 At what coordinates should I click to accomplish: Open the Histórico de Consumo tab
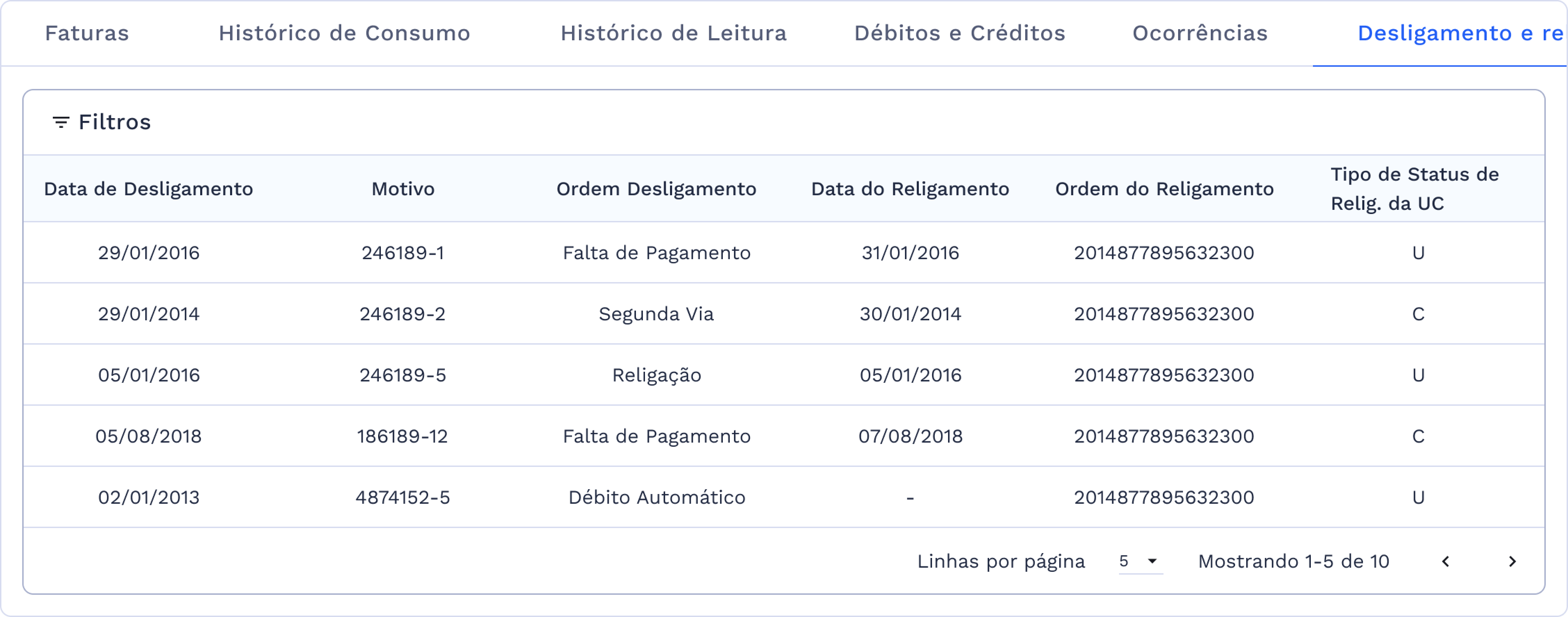tap(345, 33)
